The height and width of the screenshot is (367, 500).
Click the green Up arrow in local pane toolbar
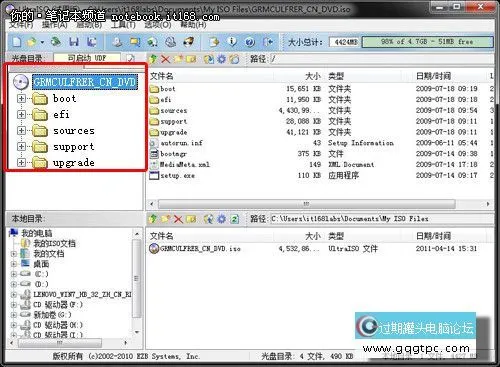pos(153,219)
